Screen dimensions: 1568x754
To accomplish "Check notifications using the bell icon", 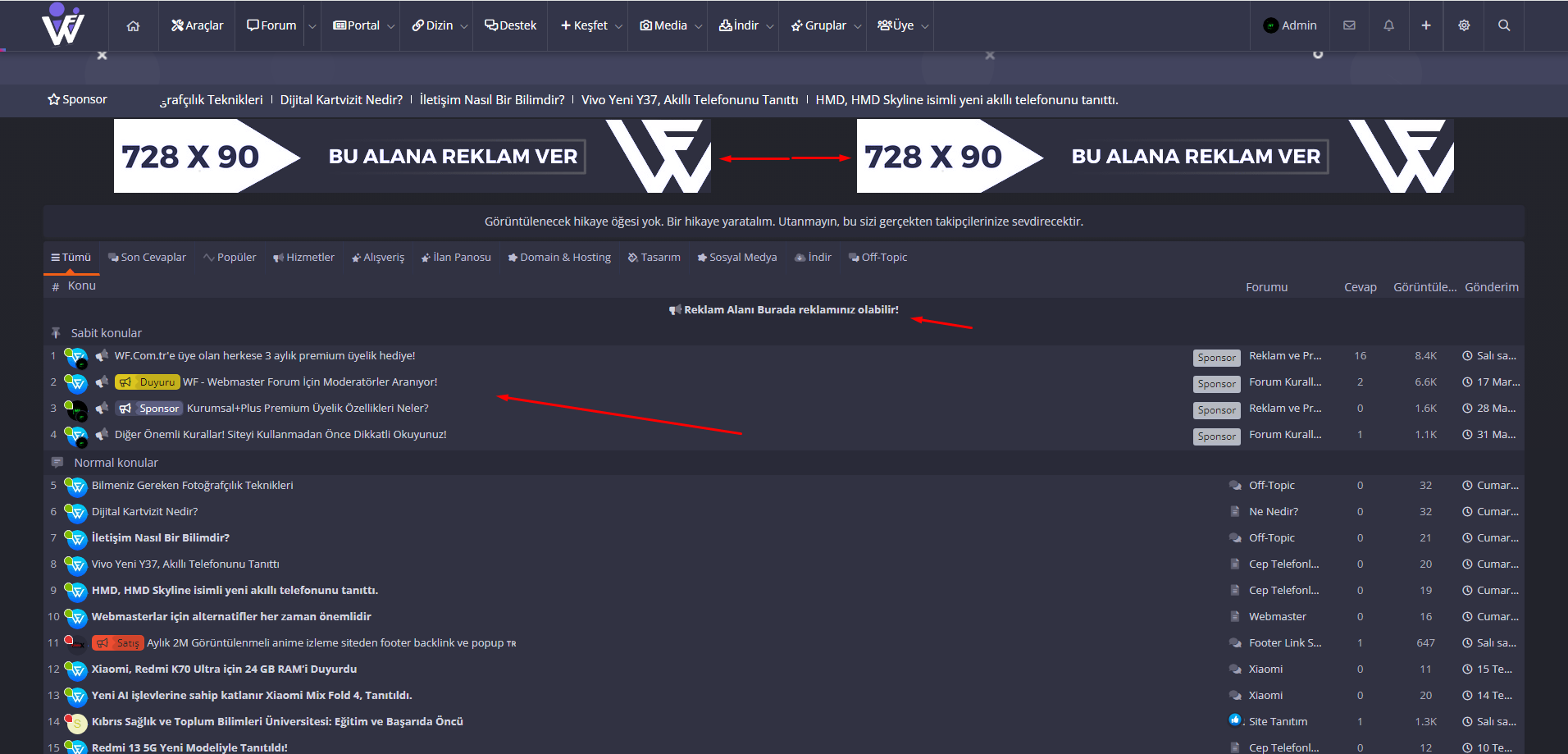I will pyautogui.click(x=1388, y=25).
